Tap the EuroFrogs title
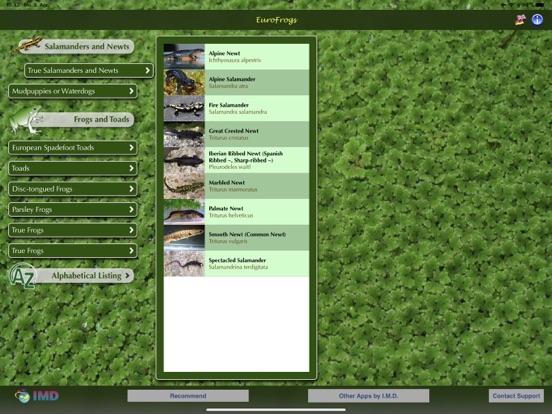The image size is (552, 414). pyautogui.click(x=276, y=20)
